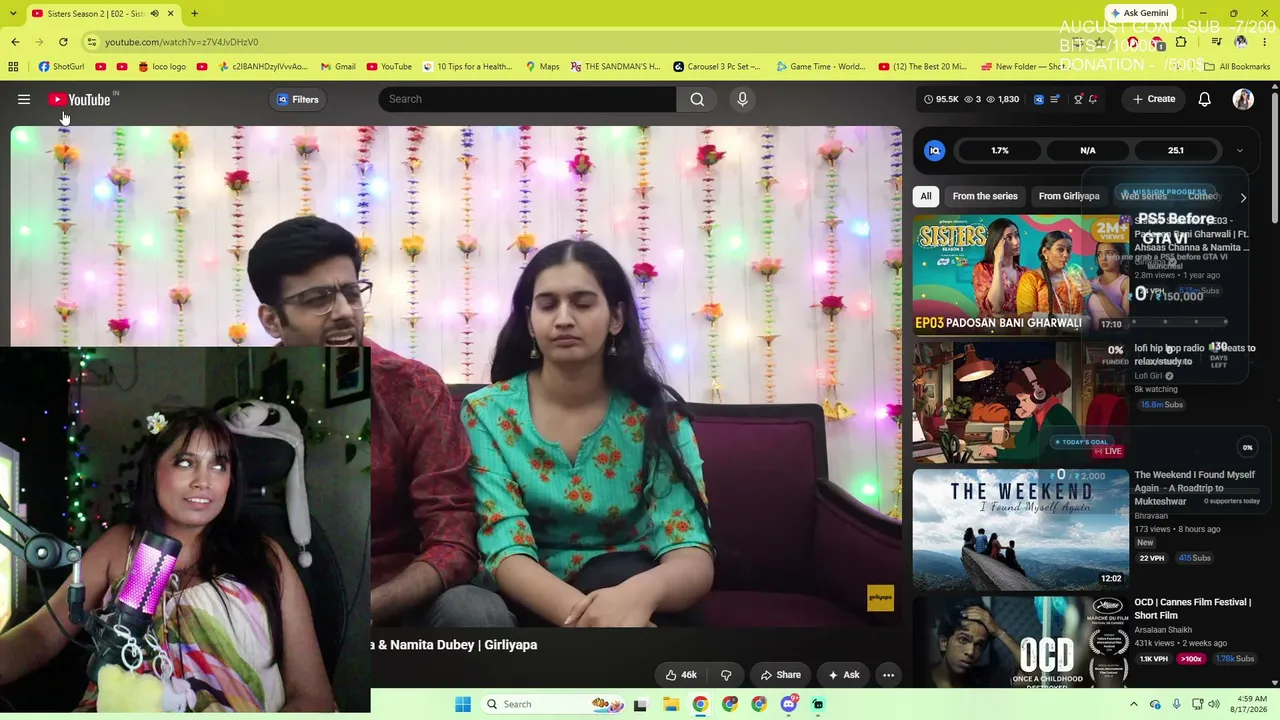Screen dimensions: 1280x720
Task: Click the magnifier search submit button
Action: (x=697, y=99)
